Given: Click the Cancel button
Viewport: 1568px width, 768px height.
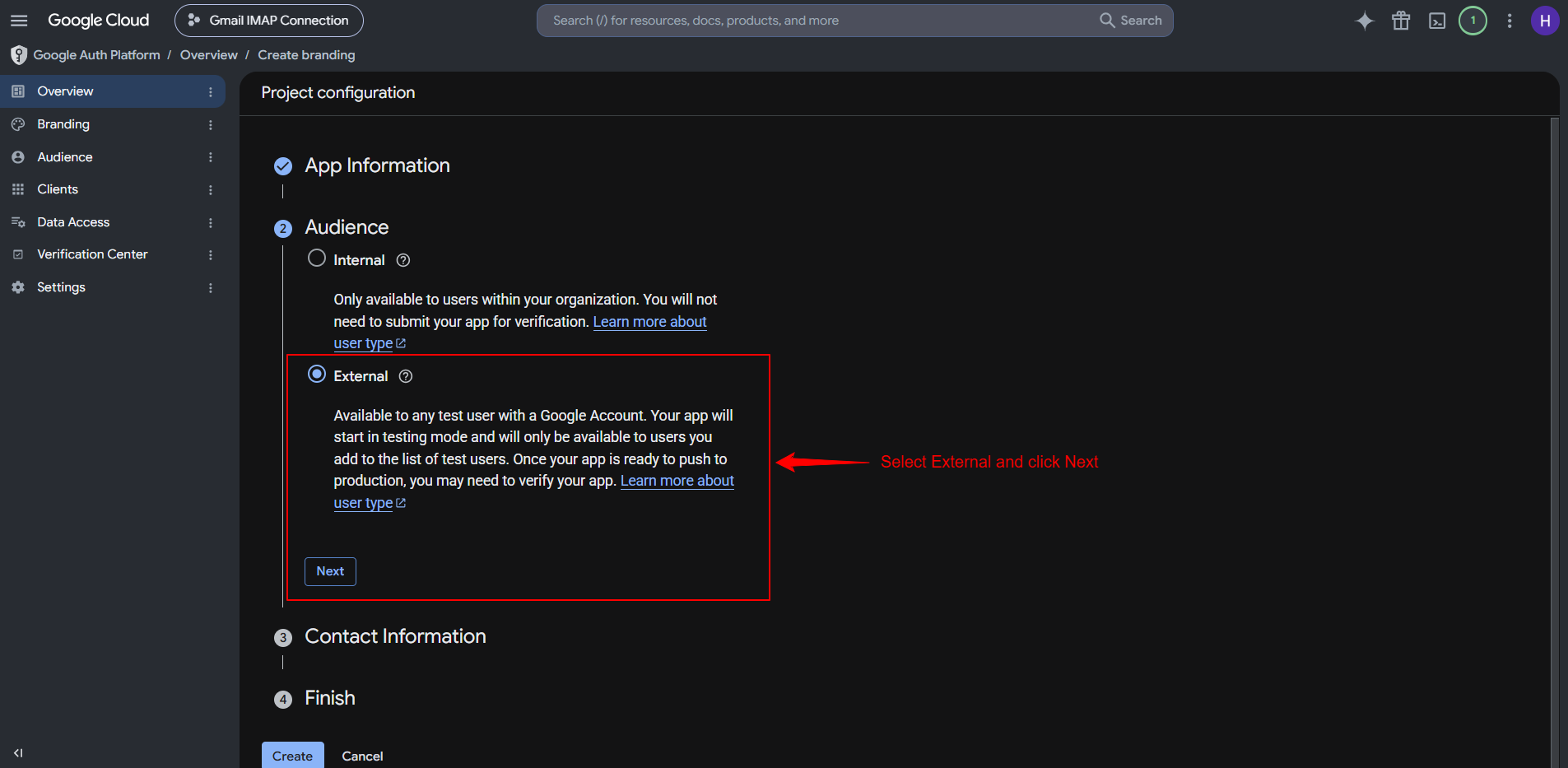Looking at the screenshot, I should tap(362, 756).
